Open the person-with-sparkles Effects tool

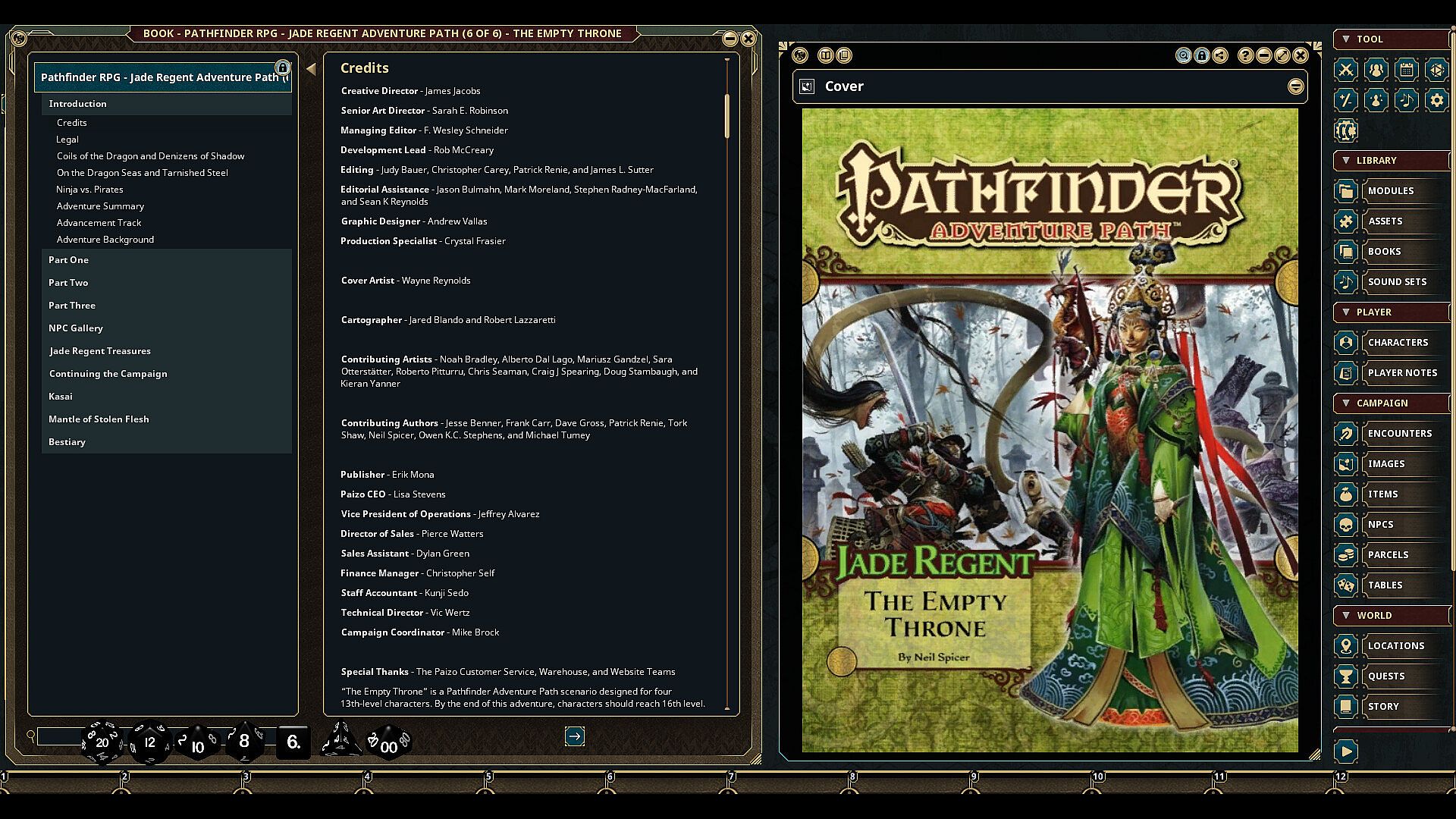pos(1376,100)
